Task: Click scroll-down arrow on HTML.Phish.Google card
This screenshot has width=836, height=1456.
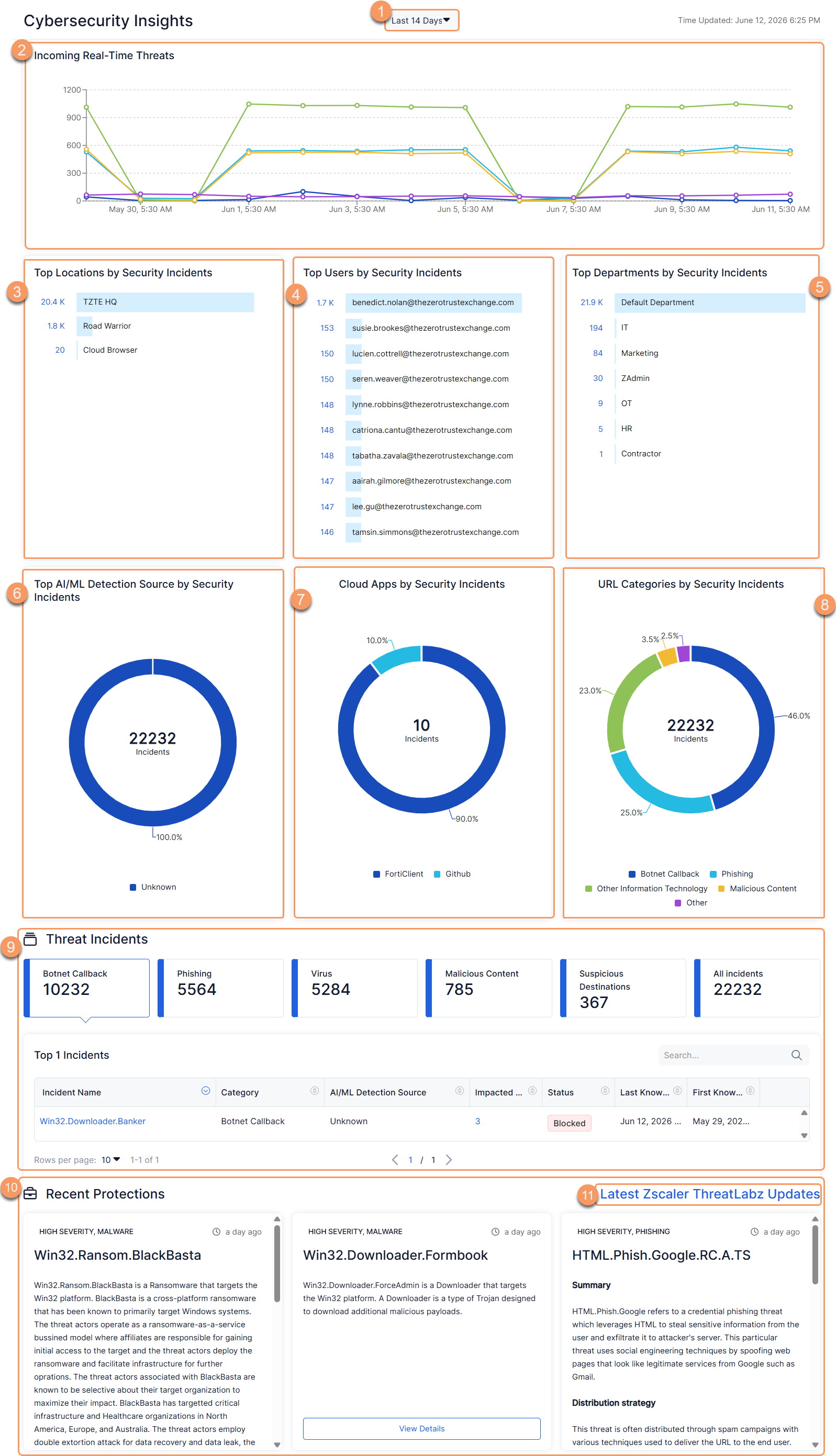Action: click(x=815, y=1445)
